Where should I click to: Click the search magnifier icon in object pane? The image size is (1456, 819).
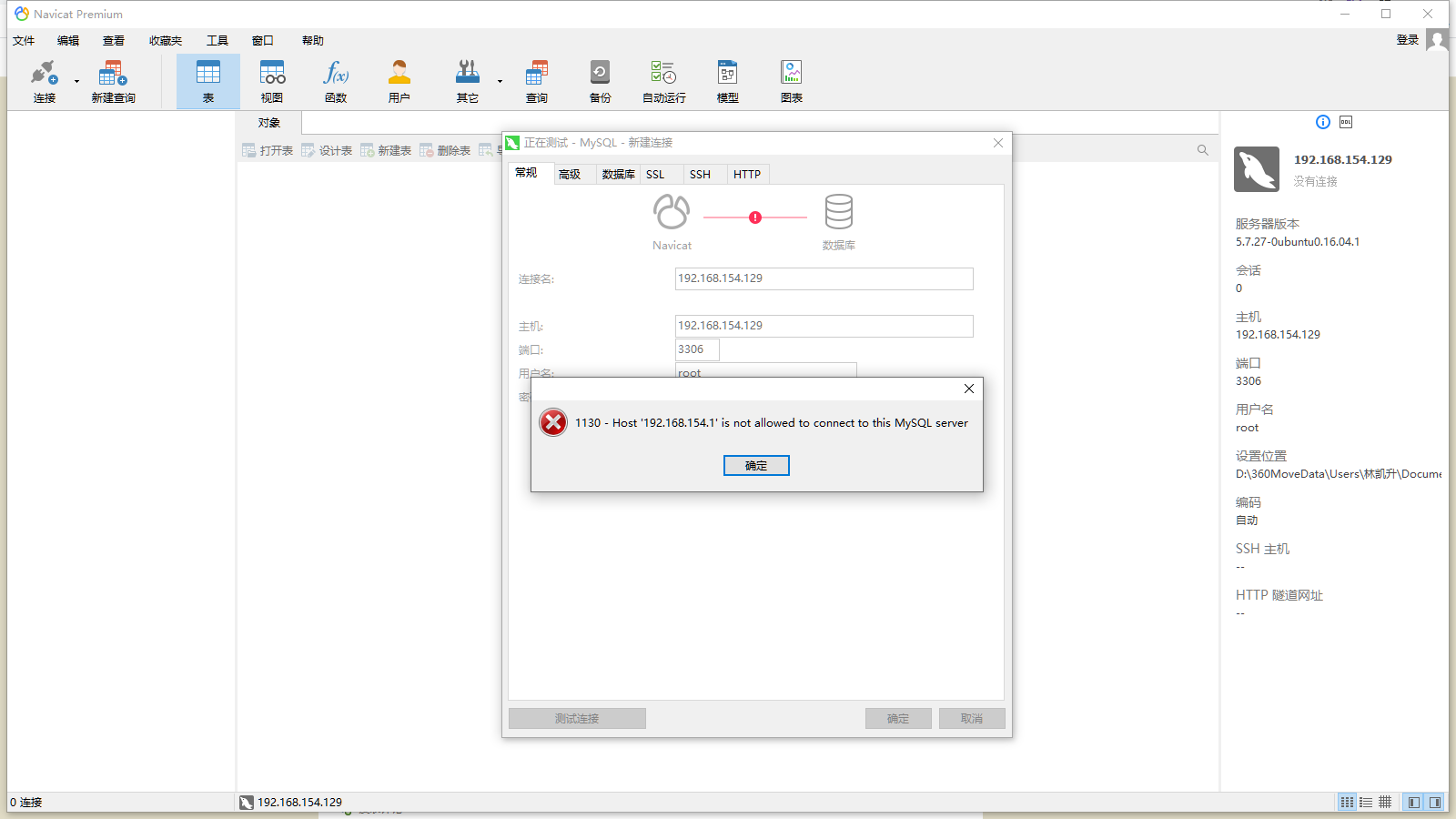click(x=1203, y=150)
